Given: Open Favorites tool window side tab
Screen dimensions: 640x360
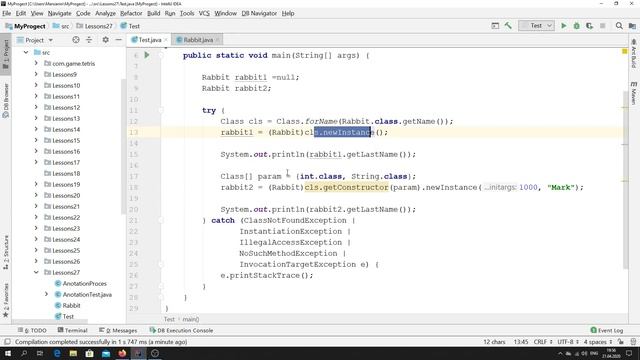Looking at the screenshot, I should point(6,300).
